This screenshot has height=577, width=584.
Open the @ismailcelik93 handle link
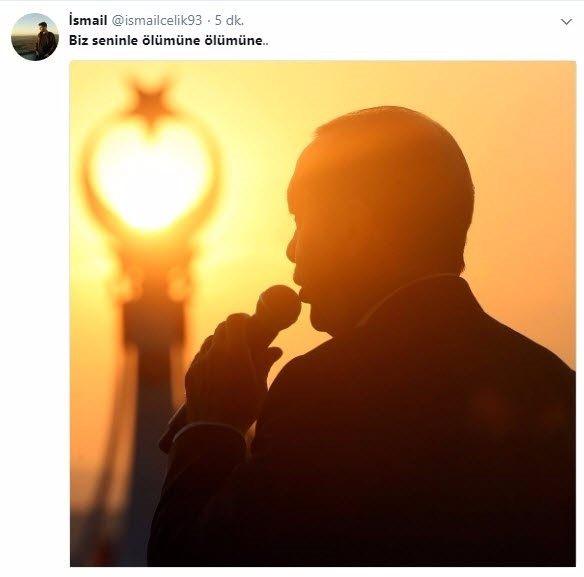click(x=156, y=20)
